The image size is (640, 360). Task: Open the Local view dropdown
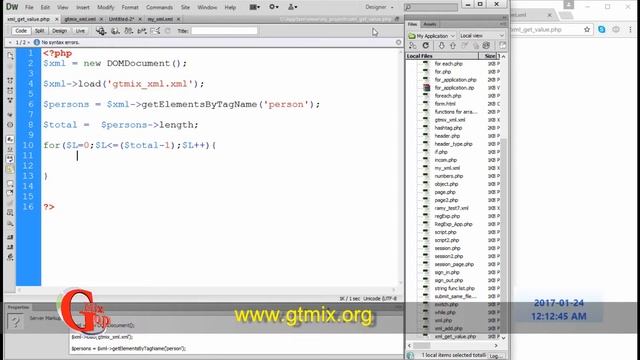482,36
